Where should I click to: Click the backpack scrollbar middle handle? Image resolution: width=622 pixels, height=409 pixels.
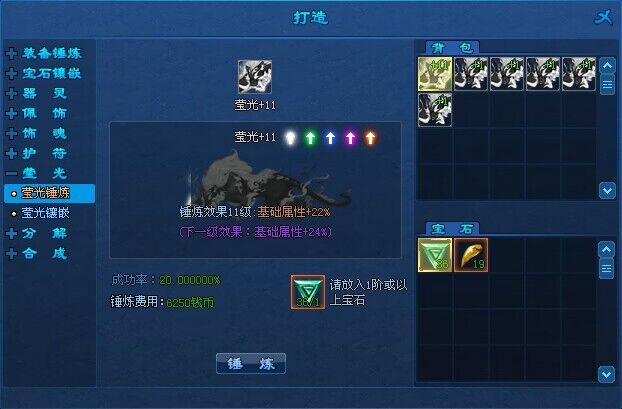(x=607, y=85)
